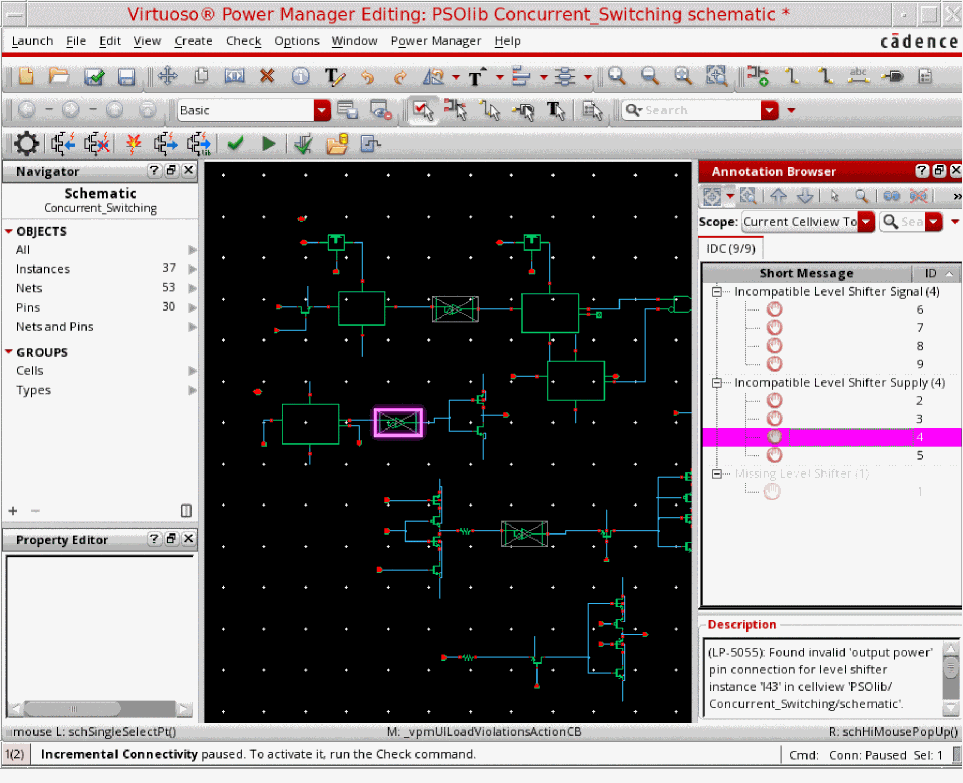Open the Scope Current Cellview dropdown
This screenshot has width=963, height=783.
pyautogui.click(x=866, y=221)
